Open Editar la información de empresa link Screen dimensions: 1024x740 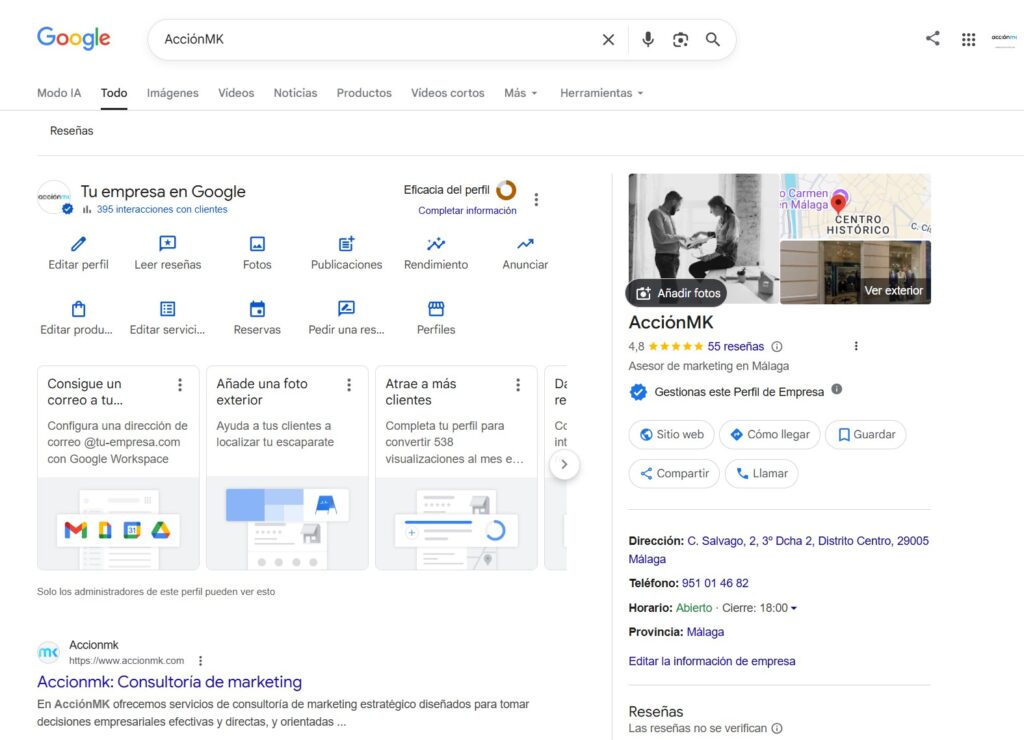[712, 661]
